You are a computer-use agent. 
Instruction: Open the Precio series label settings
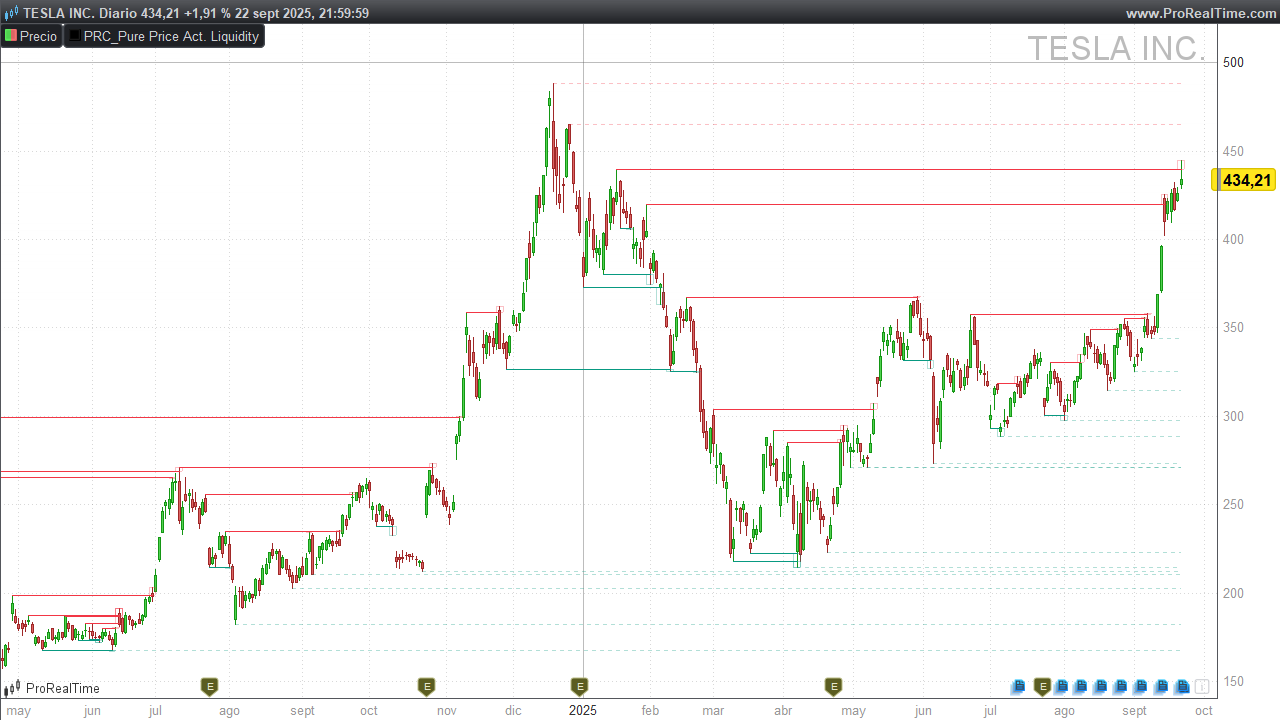[38, 36]
